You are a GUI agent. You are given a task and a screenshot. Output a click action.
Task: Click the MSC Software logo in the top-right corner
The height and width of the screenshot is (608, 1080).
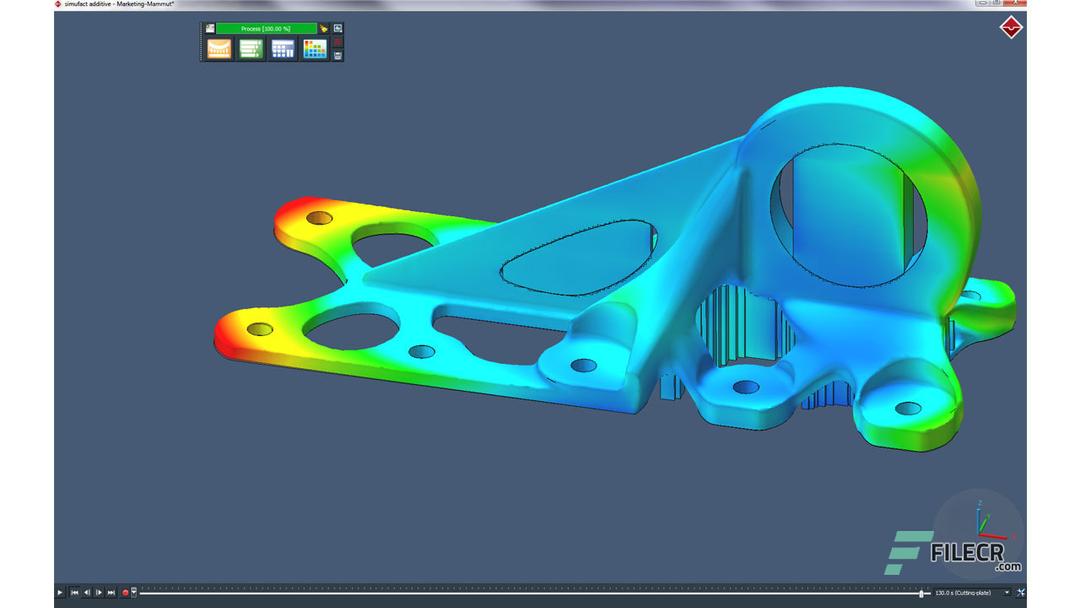pos(1012,27)
